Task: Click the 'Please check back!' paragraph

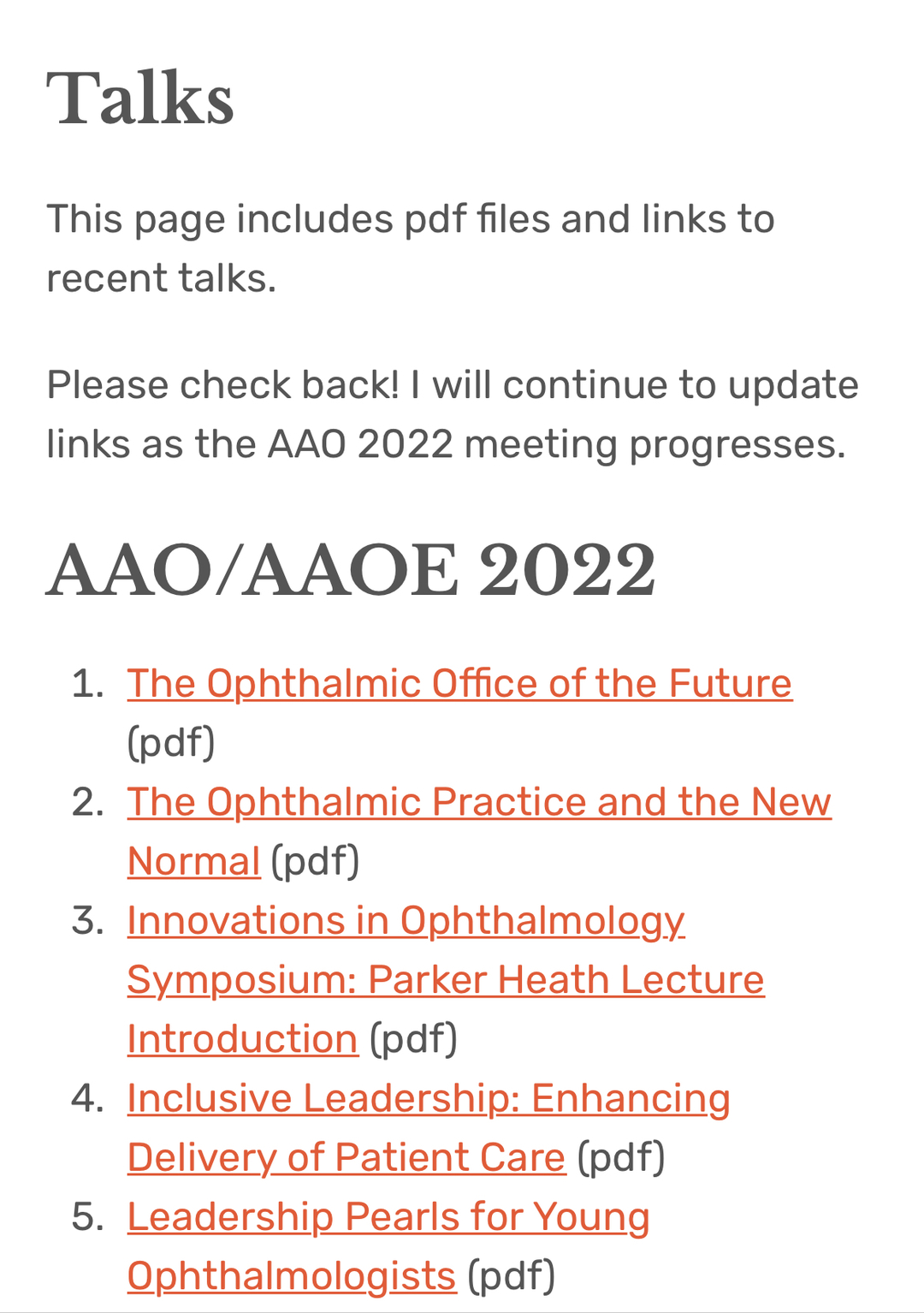Action: click(453, 414)
